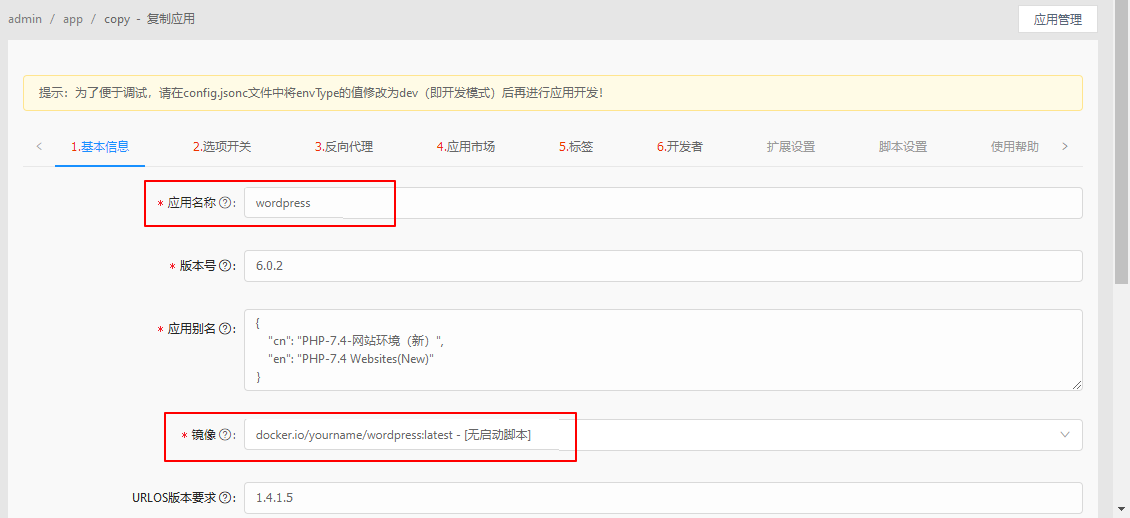Go to the 5.标签 tab
This screenshot has width=1130, height=518.
pyautogui.click(x=576, y=147)
